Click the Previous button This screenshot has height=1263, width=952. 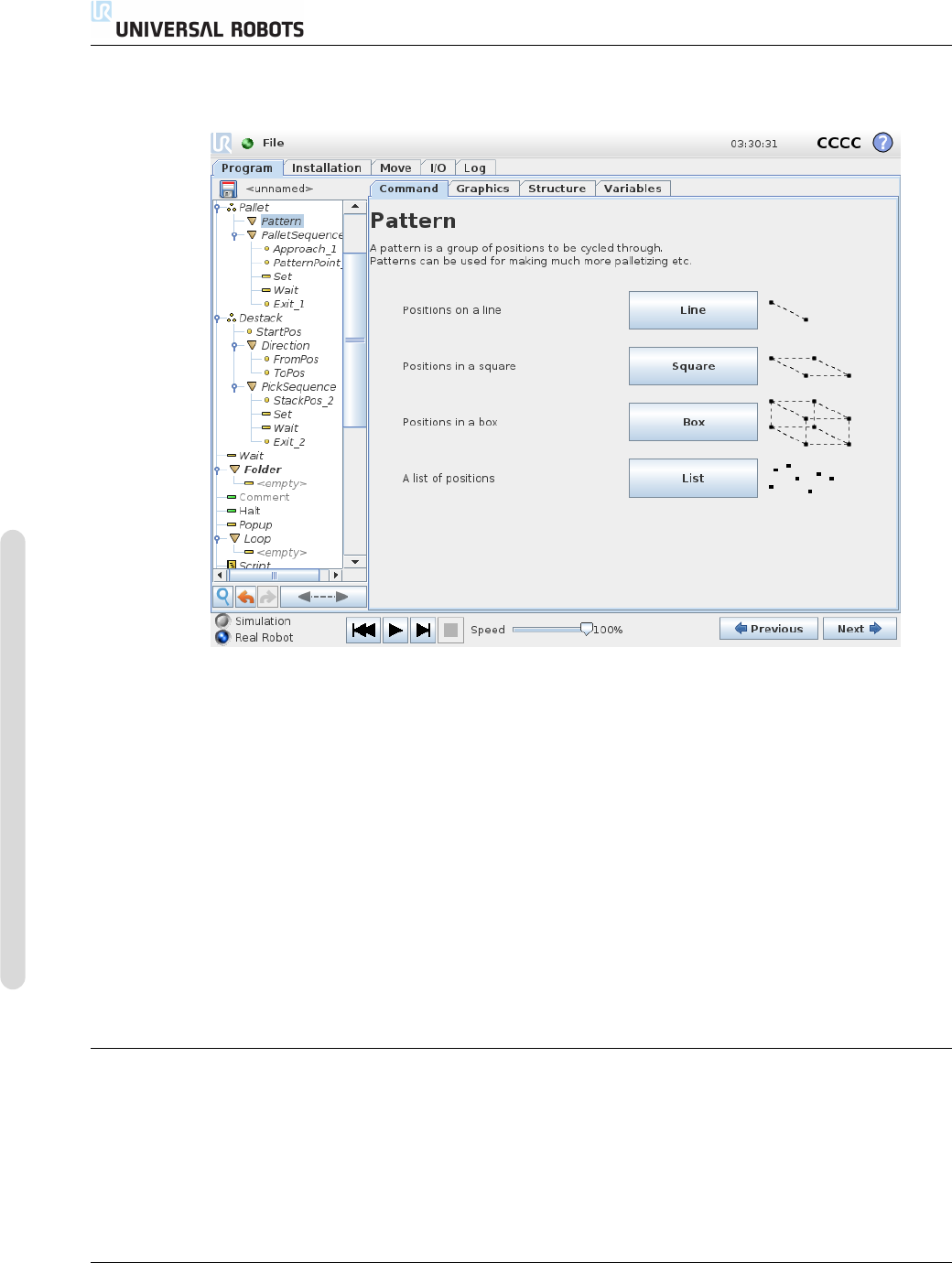769,629
